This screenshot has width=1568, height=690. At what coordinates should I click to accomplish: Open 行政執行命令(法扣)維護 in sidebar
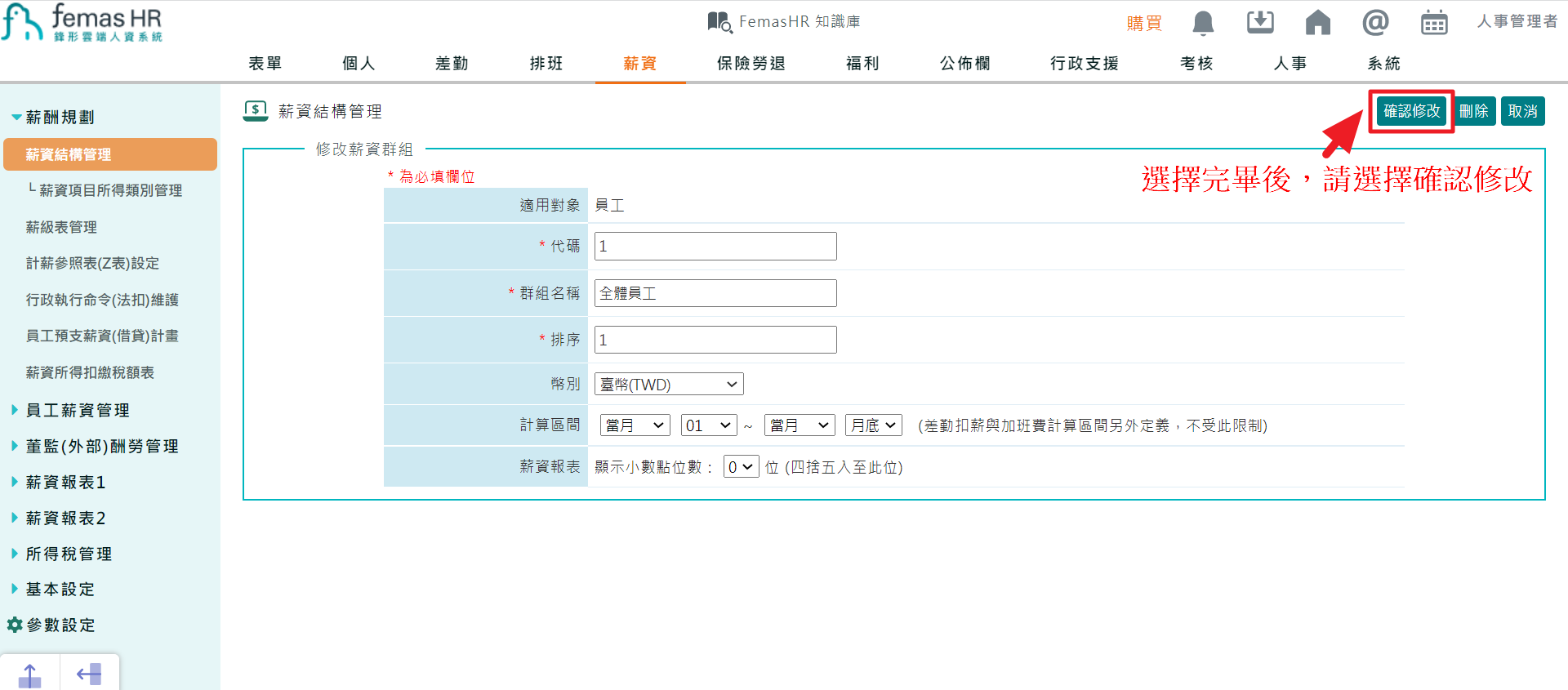[x=102, y=300]
